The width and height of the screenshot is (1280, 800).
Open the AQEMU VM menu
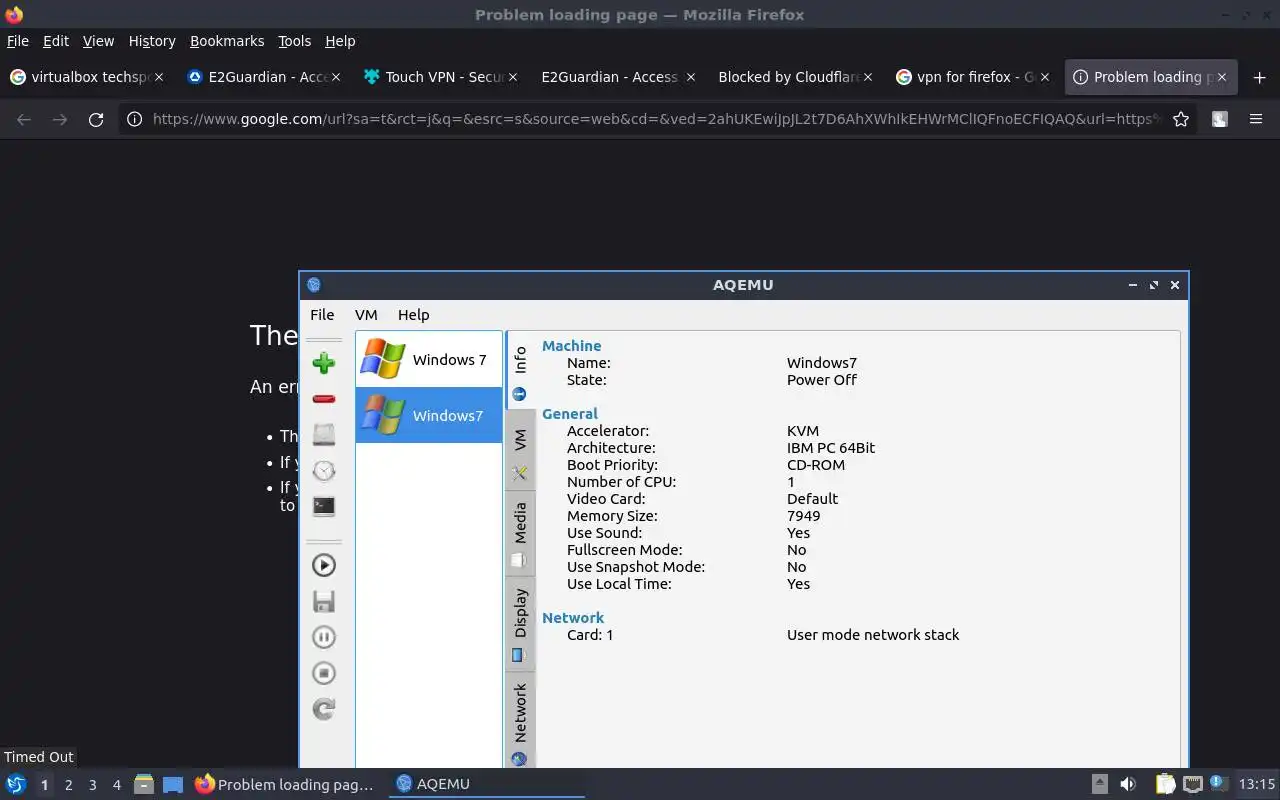pyautogui.click(x=366, y=314)
